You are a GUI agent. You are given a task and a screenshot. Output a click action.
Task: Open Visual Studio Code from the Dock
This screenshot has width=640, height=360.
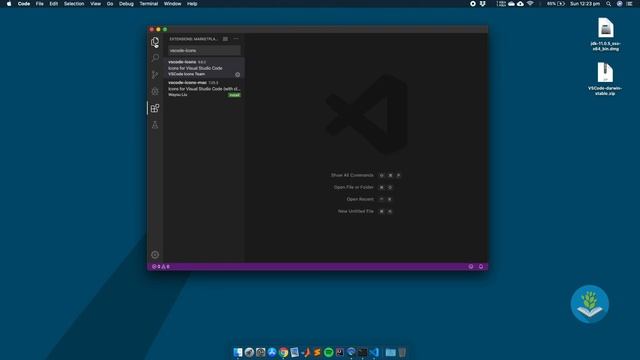pos(374,352)
